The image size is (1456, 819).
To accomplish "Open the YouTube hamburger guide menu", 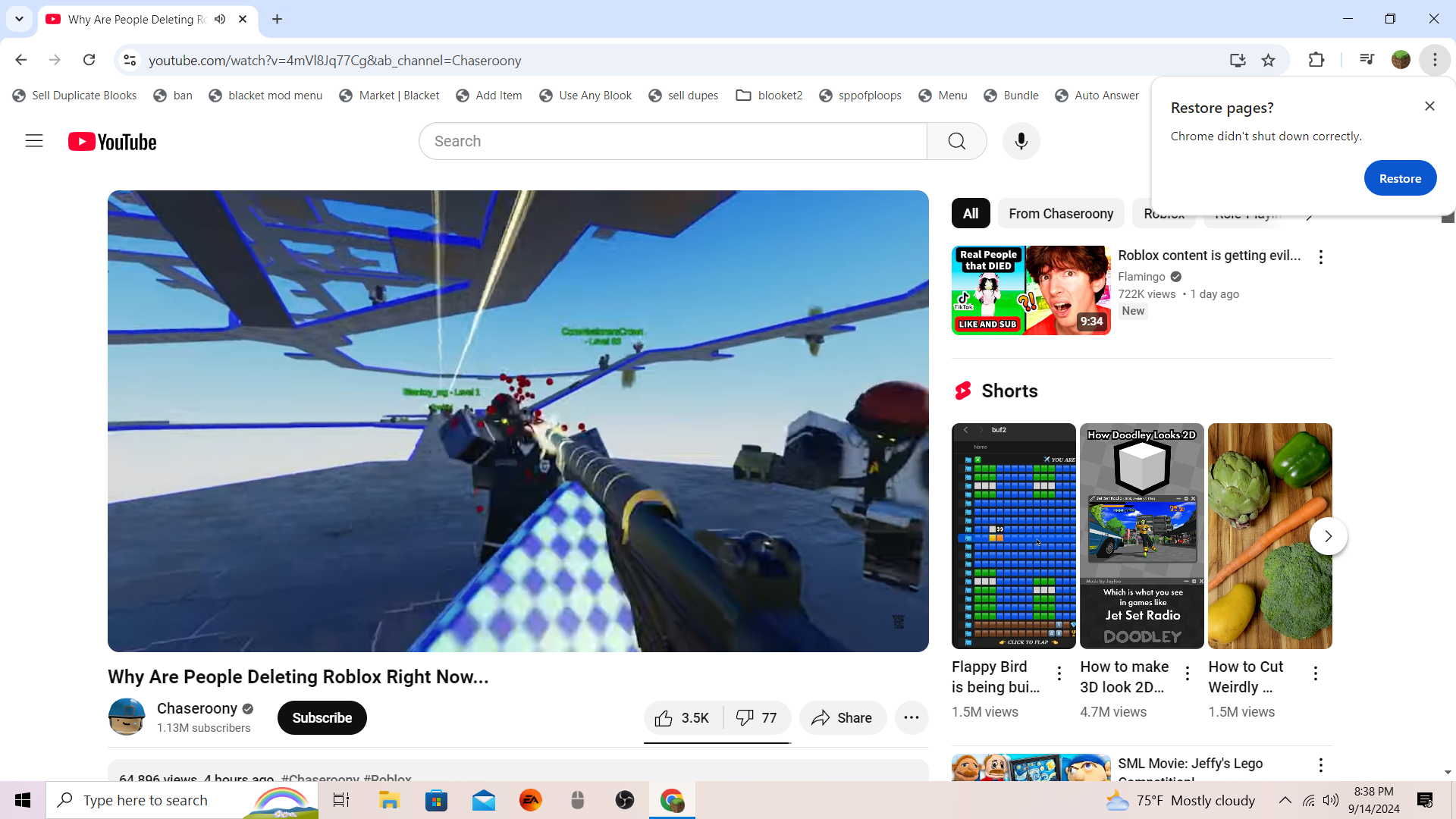I will pyautogui.click(x=34, y=141).
